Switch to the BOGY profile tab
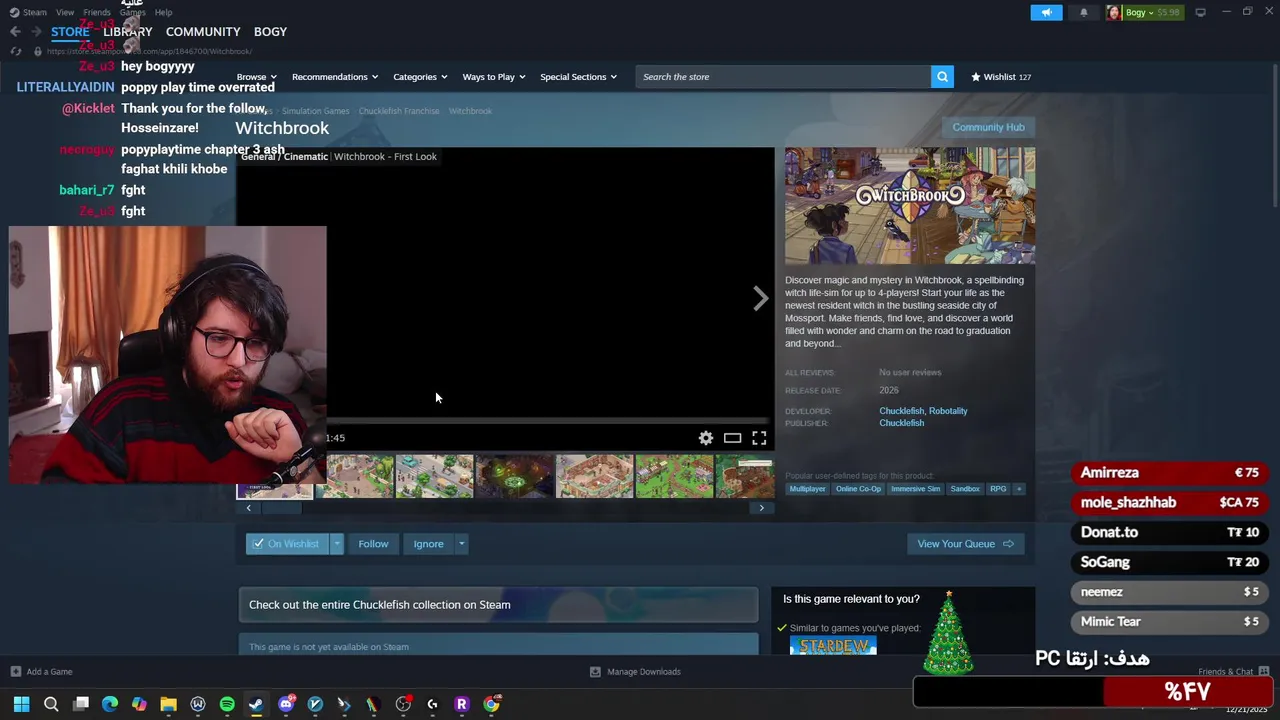This screenshot has height=720, width=1280. pos(271,32)
